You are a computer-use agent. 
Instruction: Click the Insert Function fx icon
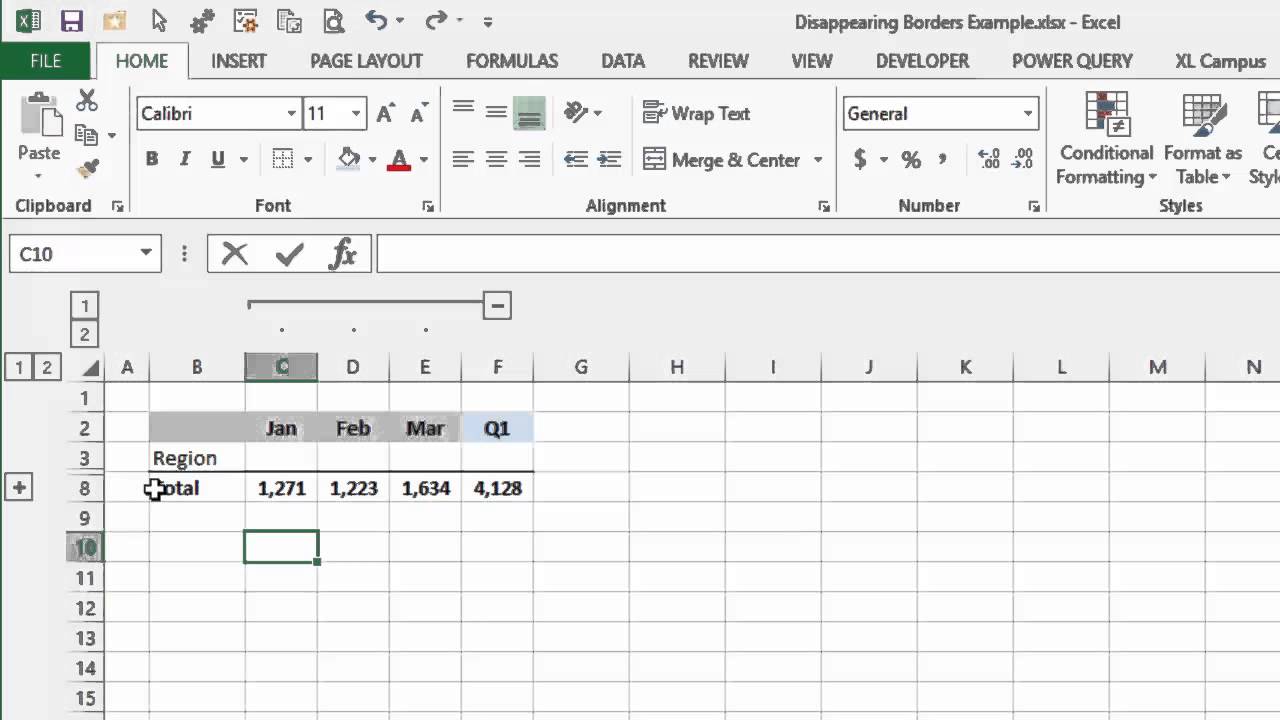tap(343, 254)
